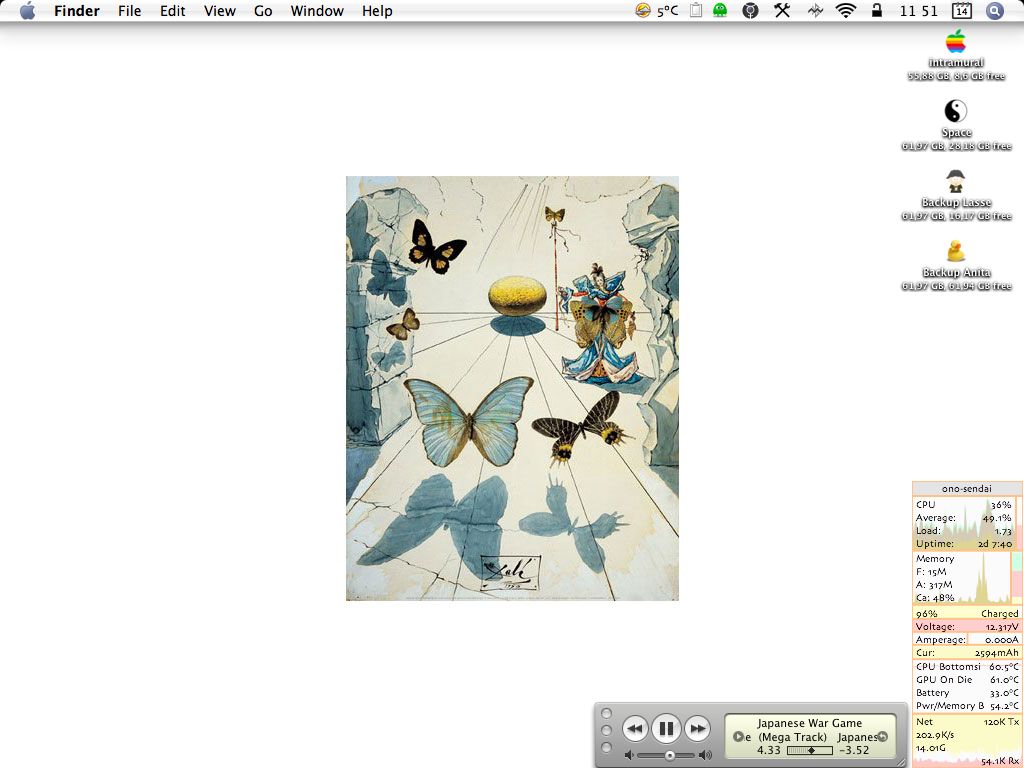Viewport: 1024px width, 768px height.
Task: Click the GPU On Die temperature row
Action: click(x=967, y=679)
